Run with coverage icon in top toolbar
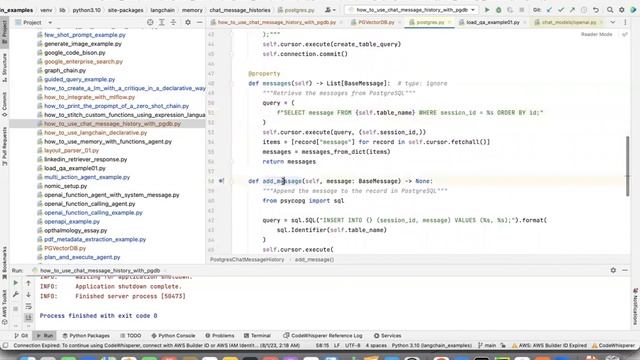The image size is (640, 360). [x=510, y=10]
